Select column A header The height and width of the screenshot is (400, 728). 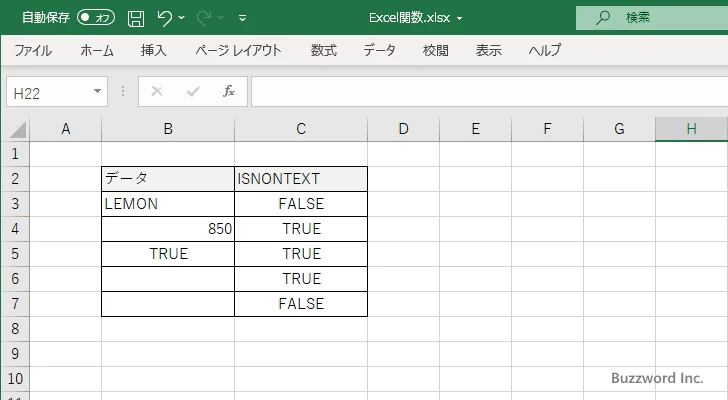coord(65,129)
